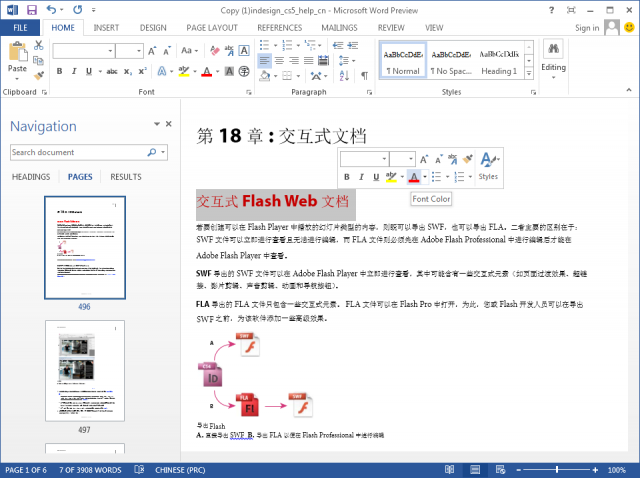Toggle Underline in the floating mini toolbar
This screenshot has height=479, width=640.
click(x=378, y=177)
